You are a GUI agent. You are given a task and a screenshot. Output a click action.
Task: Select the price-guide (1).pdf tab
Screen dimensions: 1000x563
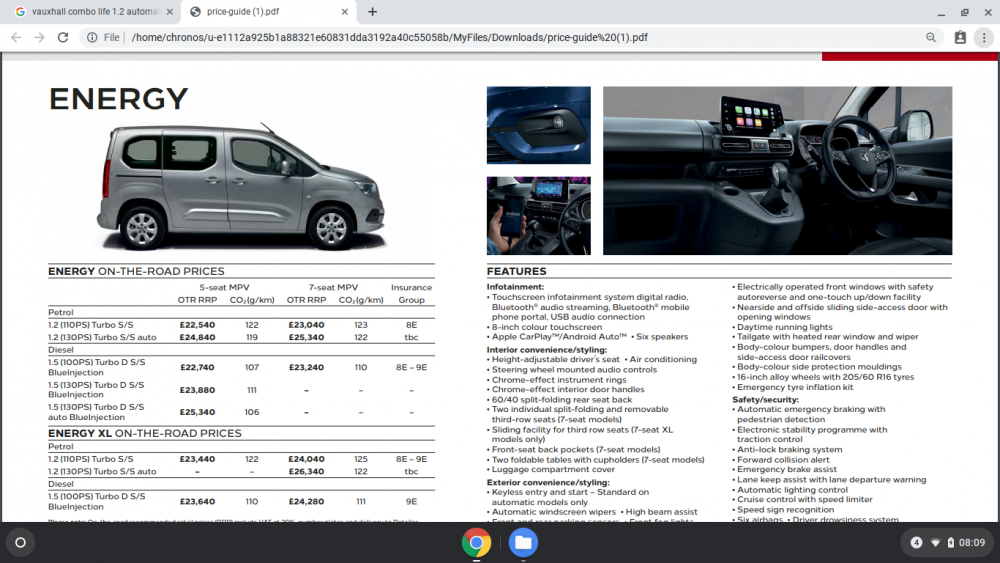point(268,11)
